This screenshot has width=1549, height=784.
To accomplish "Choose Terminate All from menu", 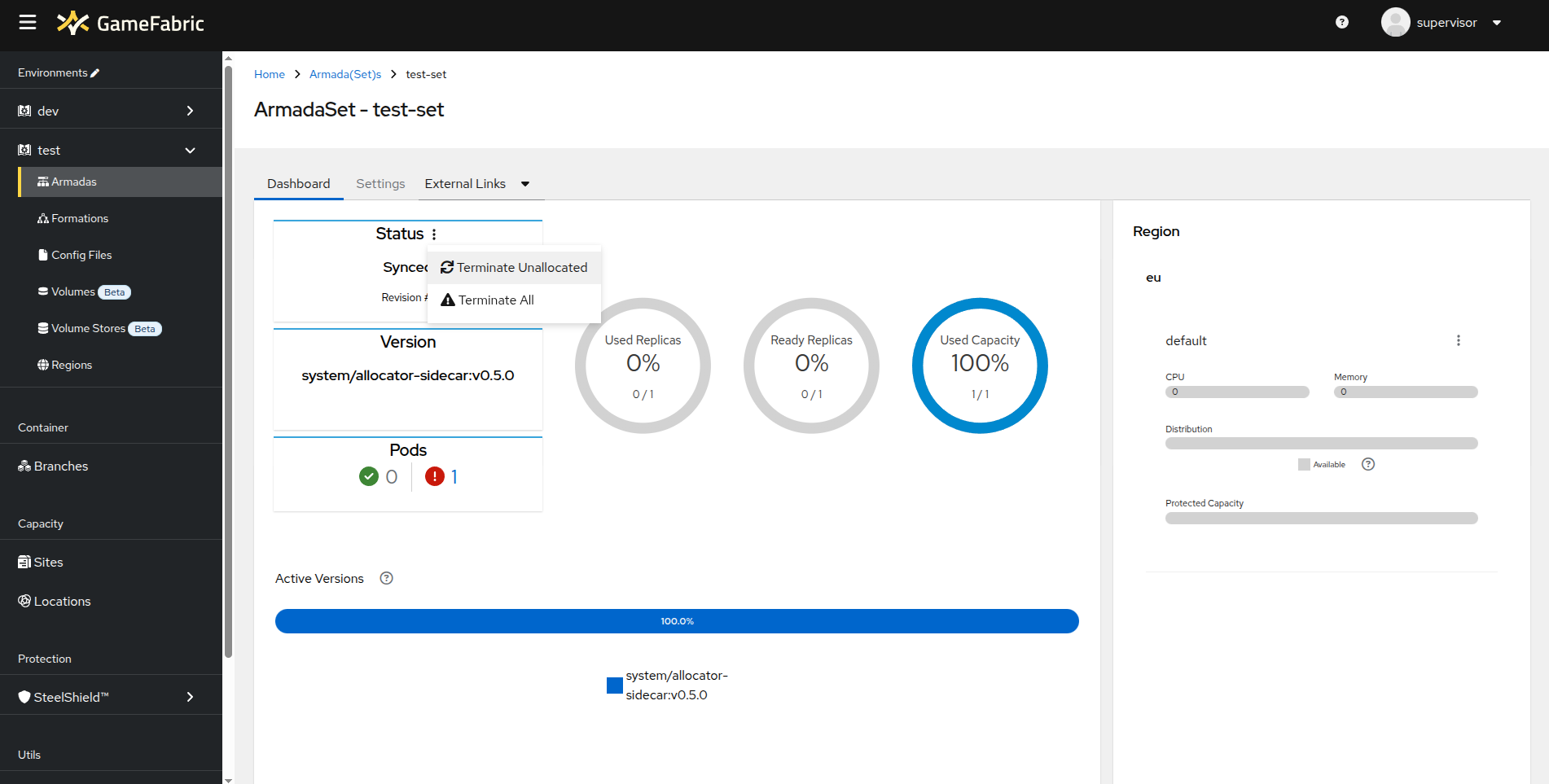I will click(514, 300).
